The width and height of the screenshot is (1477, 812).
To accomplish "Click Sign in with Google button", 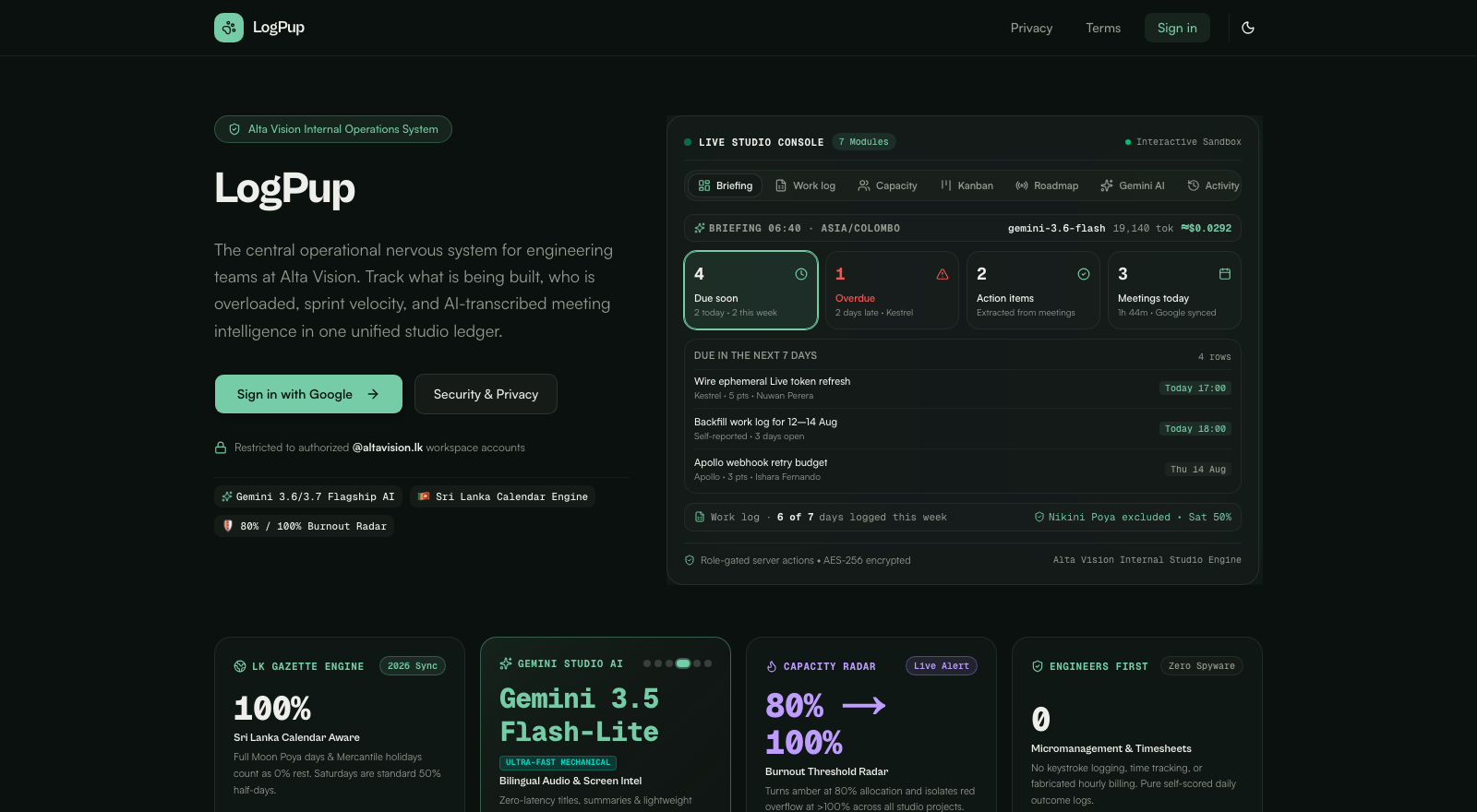I will coord(308,394).
